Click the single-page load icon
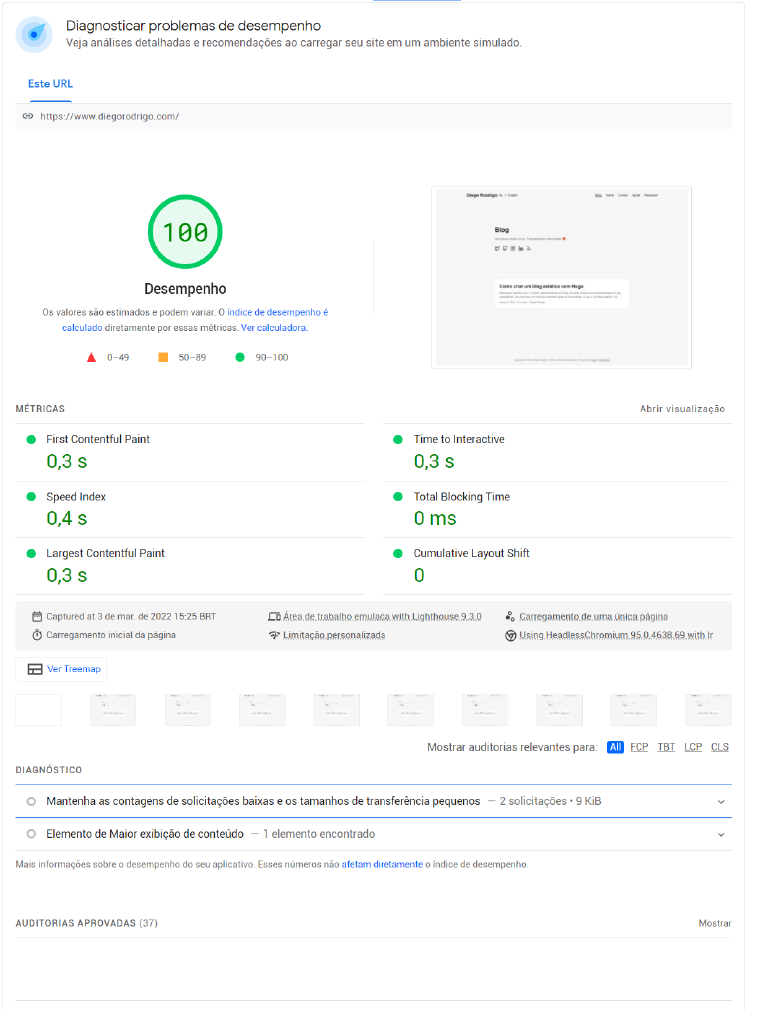The image size is (768, 1010). point(510,616)
